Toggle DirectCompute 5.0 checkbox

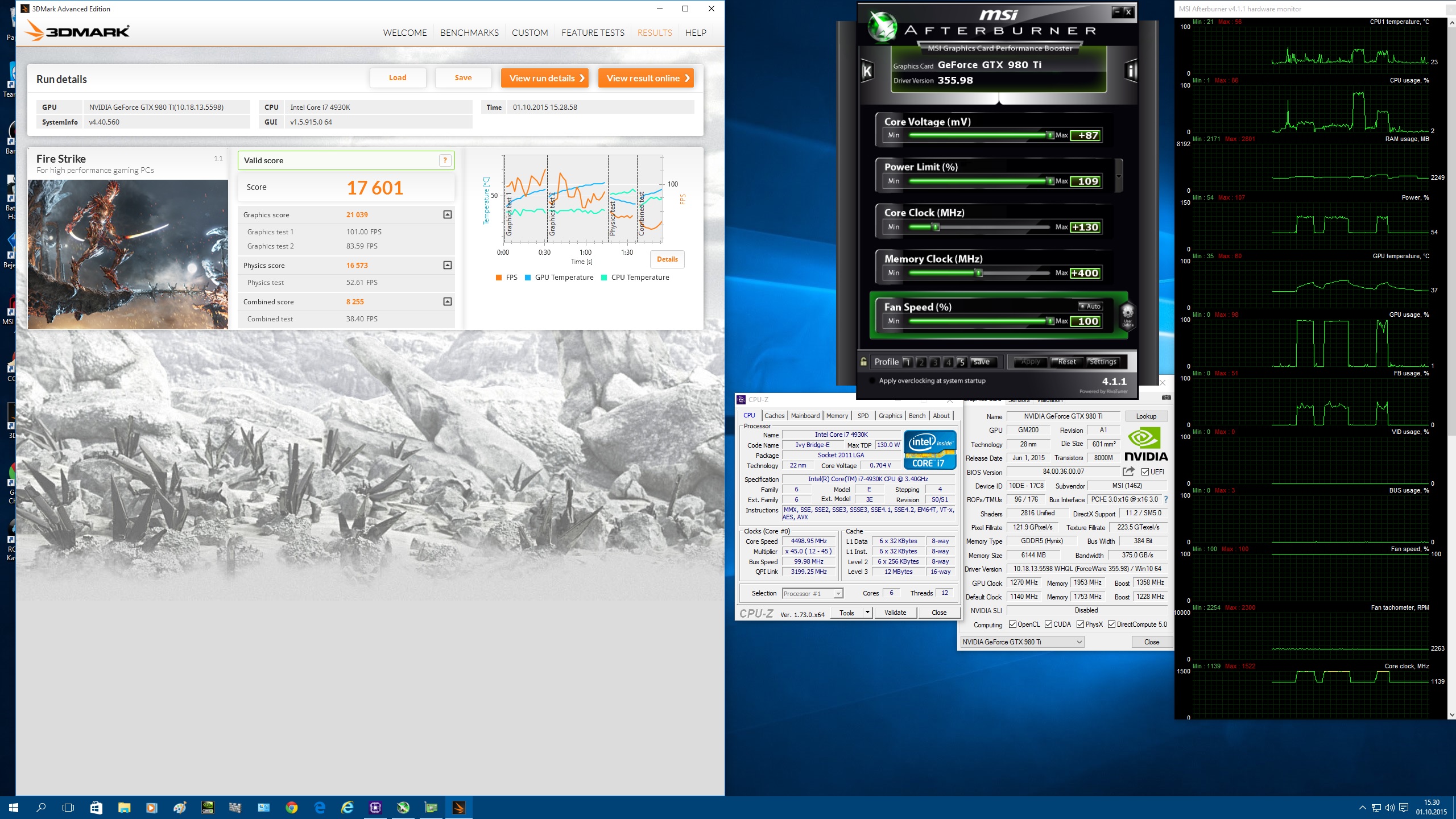click(x=1111, y=624)
